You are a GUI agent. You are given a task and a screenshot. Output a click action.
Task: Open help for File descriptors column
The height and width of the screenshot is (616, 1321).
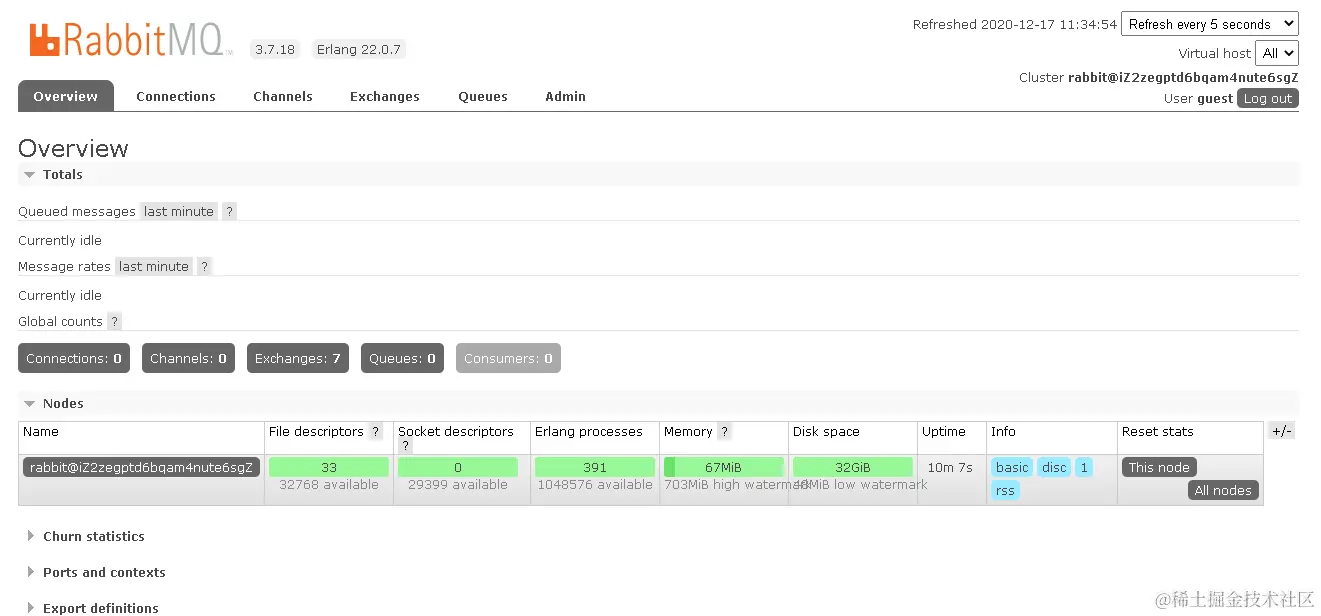(x=376, y=431)
